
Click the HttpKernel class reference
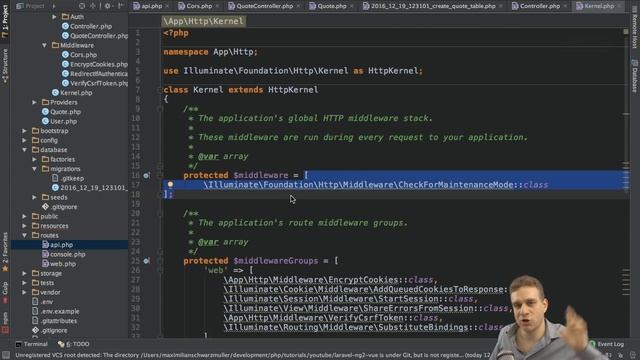point(293,90)
